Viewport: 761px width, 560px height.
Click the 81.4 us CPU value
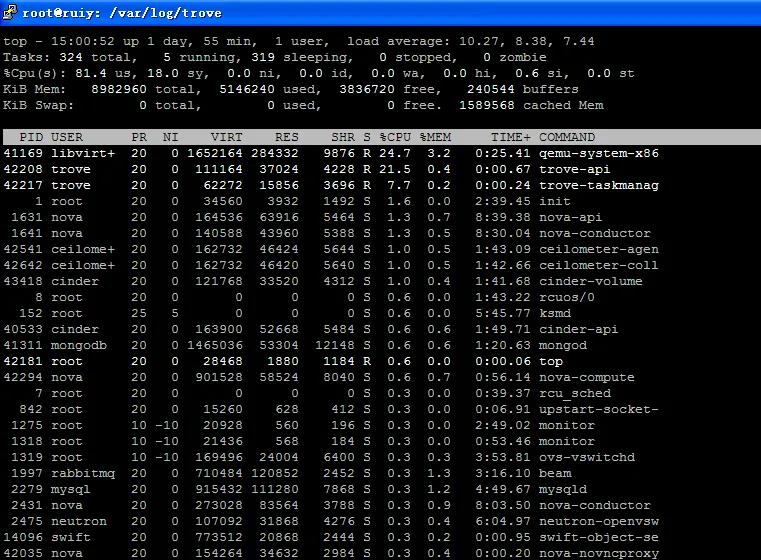pos(91,73)
